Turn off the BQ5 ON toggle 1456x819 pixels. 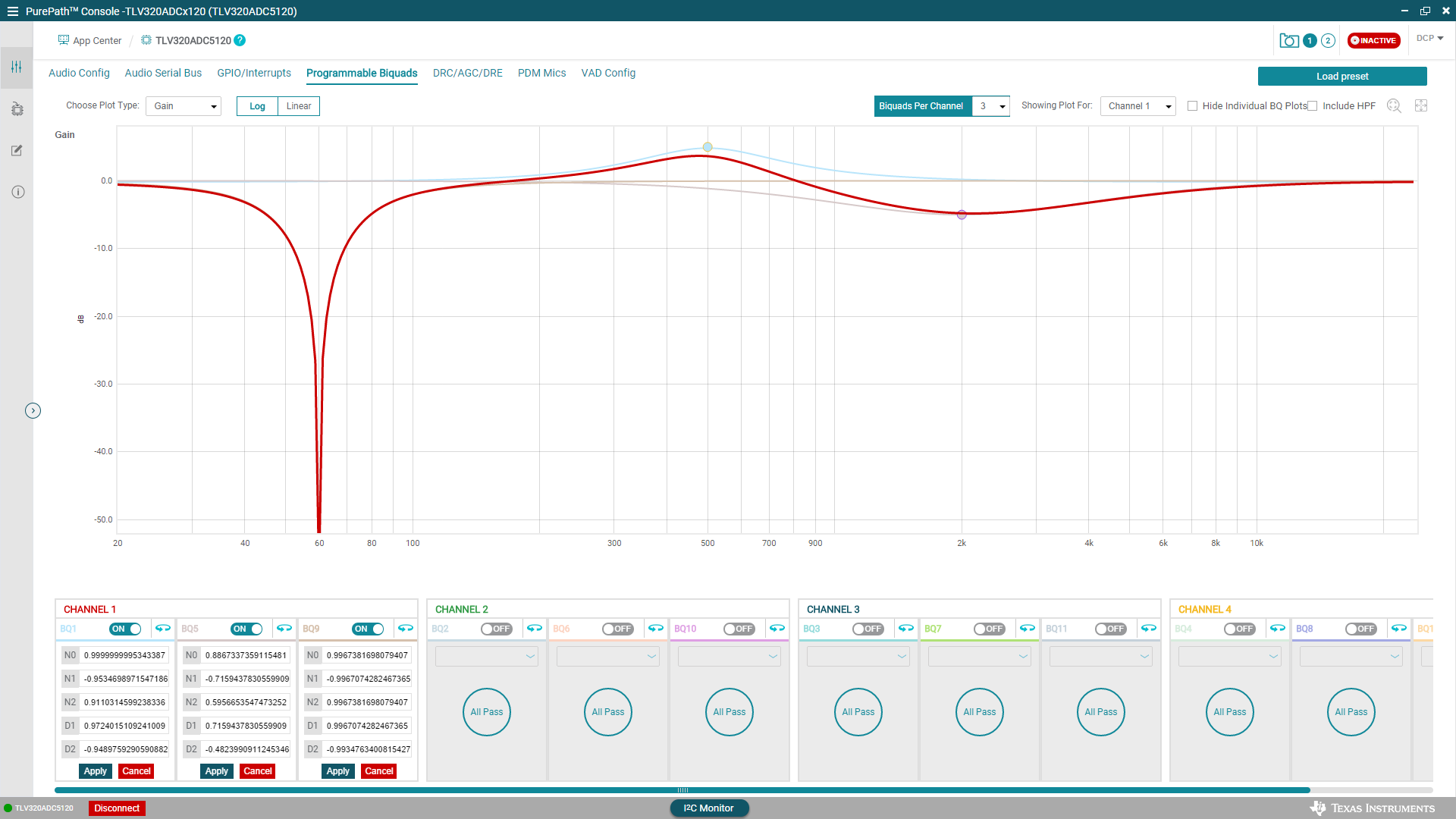tap(246, 629)
